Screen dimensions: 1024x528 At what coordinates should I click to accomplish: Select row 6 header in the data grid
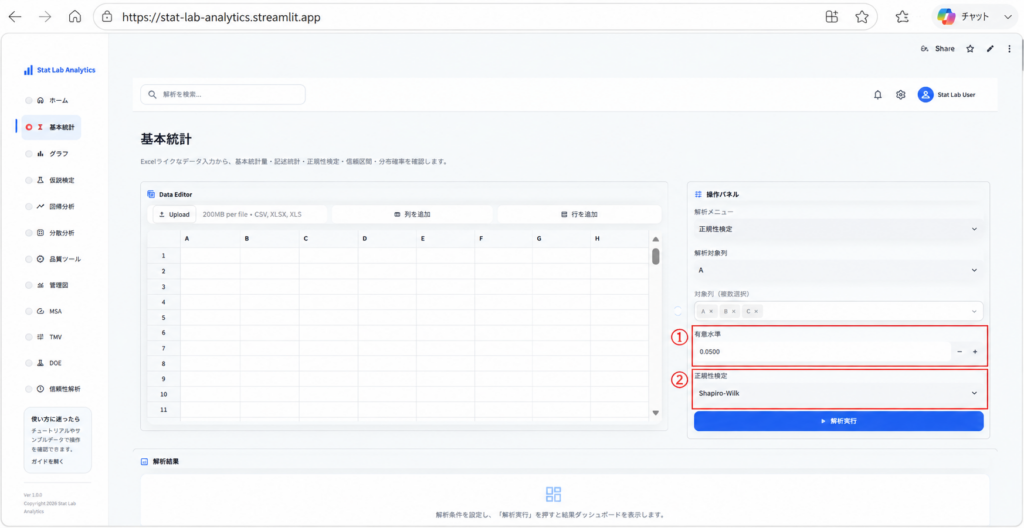[x=164, y=333]
